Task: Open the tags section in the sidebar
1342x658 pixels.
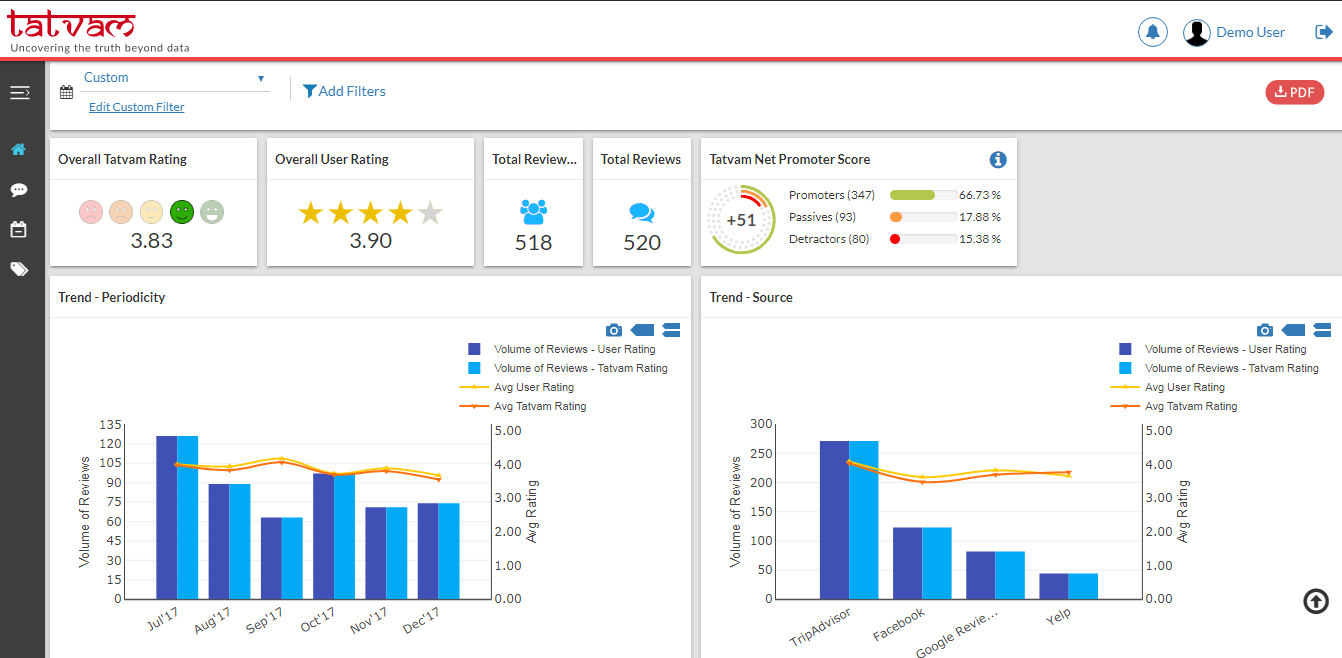Action: [x=19, y=267]
